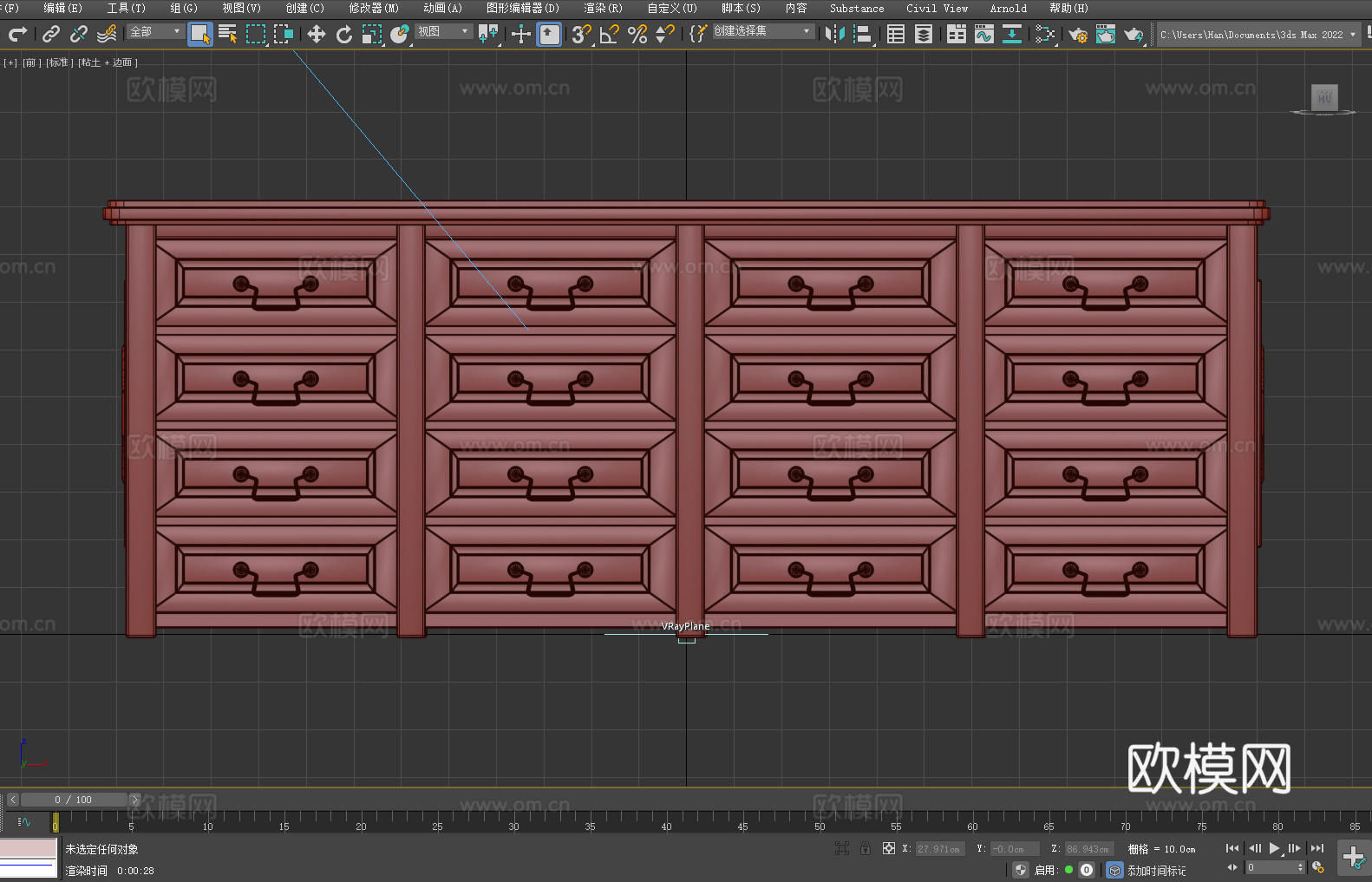Screen dimensions: 1372x882
Task: Open the selection filter 全部 dropdown
Action: [155, 31]
